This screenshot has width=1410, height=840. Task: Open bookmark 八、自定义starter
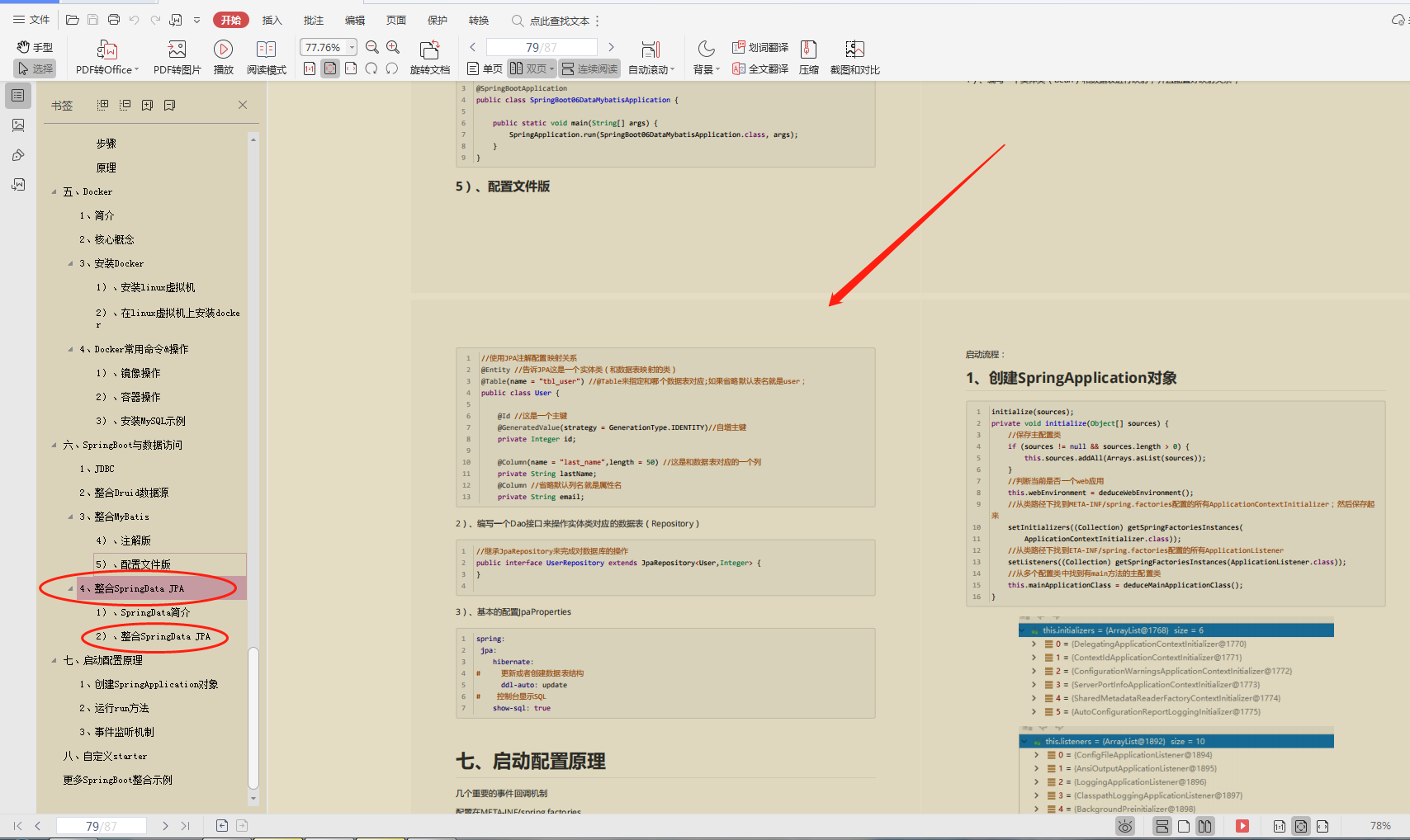(x=105, y=756)
